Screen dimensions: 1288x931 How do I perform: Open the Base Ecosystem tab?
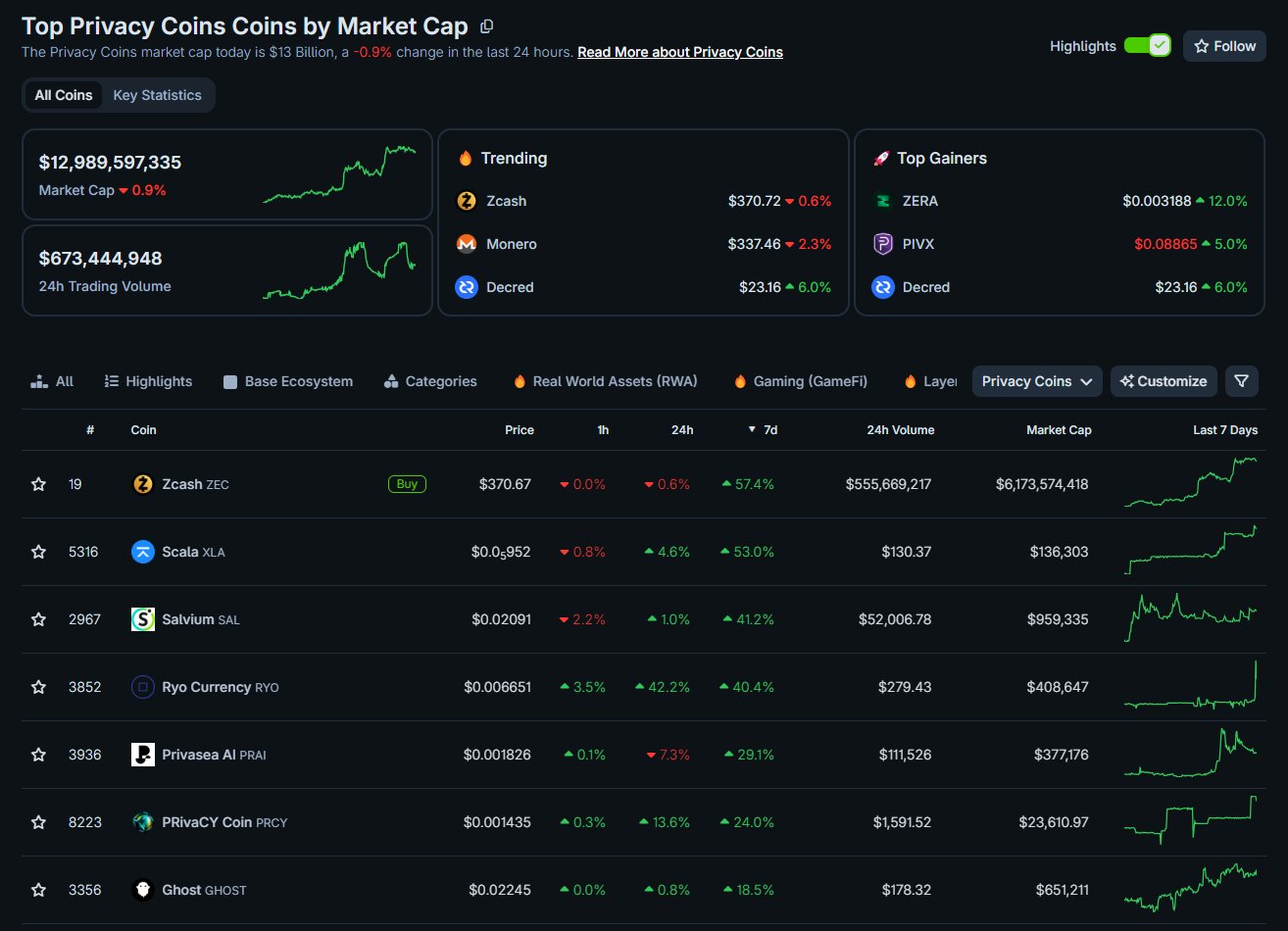pos(288,381)
